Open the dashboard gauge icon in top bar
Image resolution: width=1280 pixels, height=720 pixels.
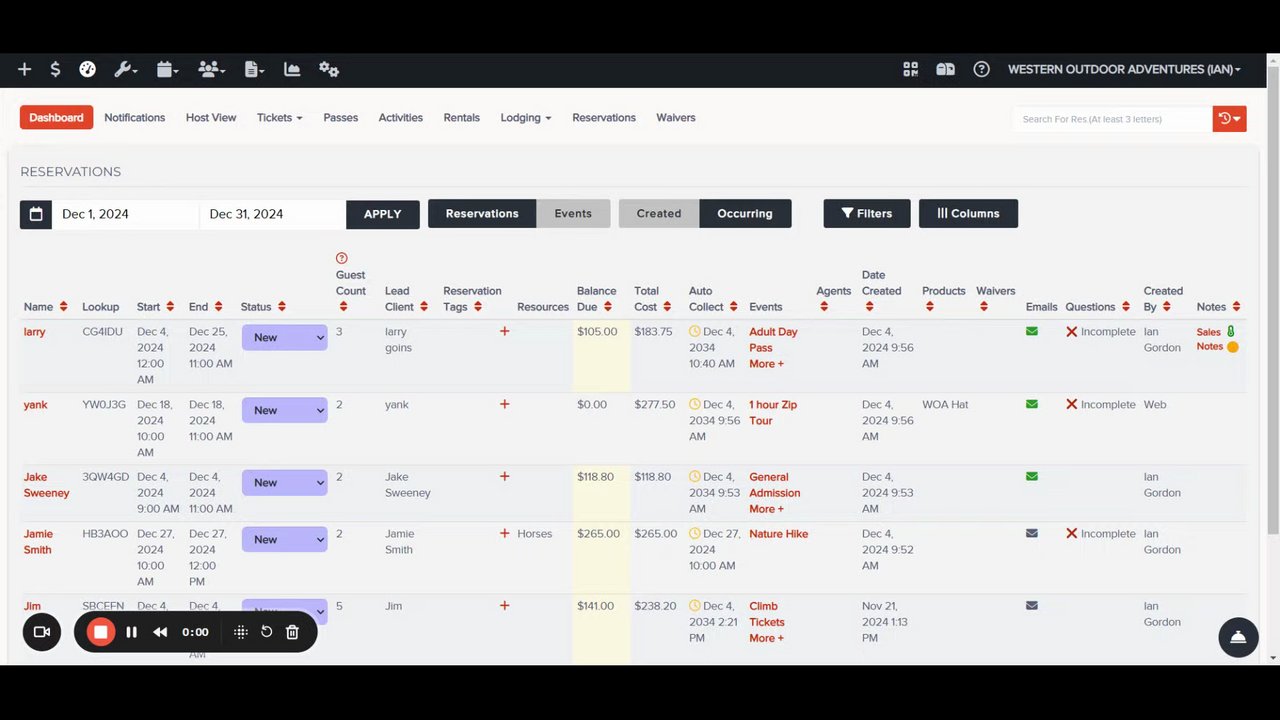coord(88,69)
